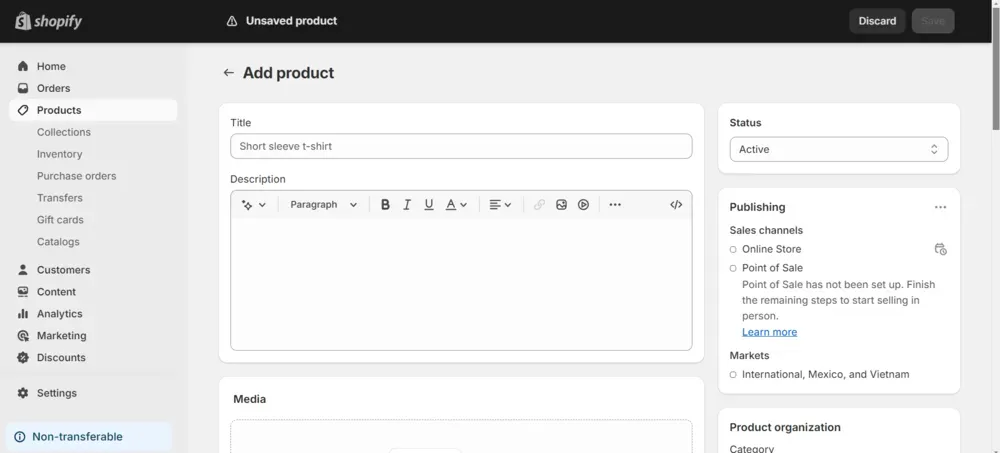Image resolution: width=1000 pixels, height=453 pixels.
Task: Click the Media section heading
Action: [249, 399]
